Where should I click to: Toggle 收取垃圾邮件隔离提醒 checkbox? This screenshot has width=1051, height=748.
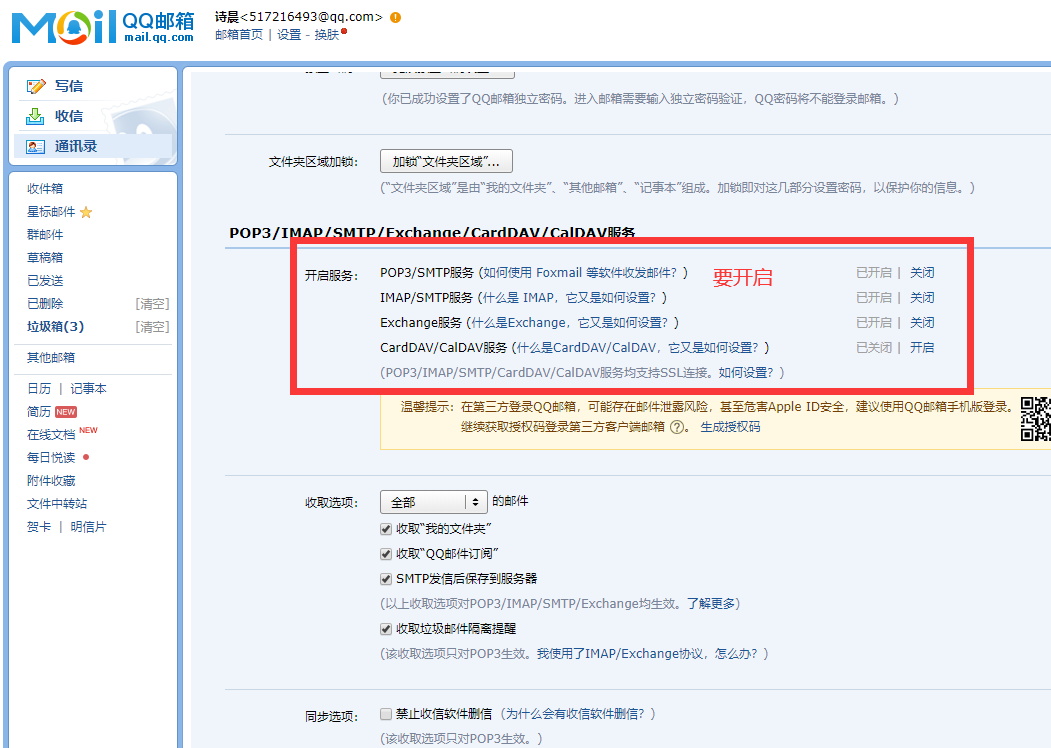pyautogui.click(x=386, y=629)
